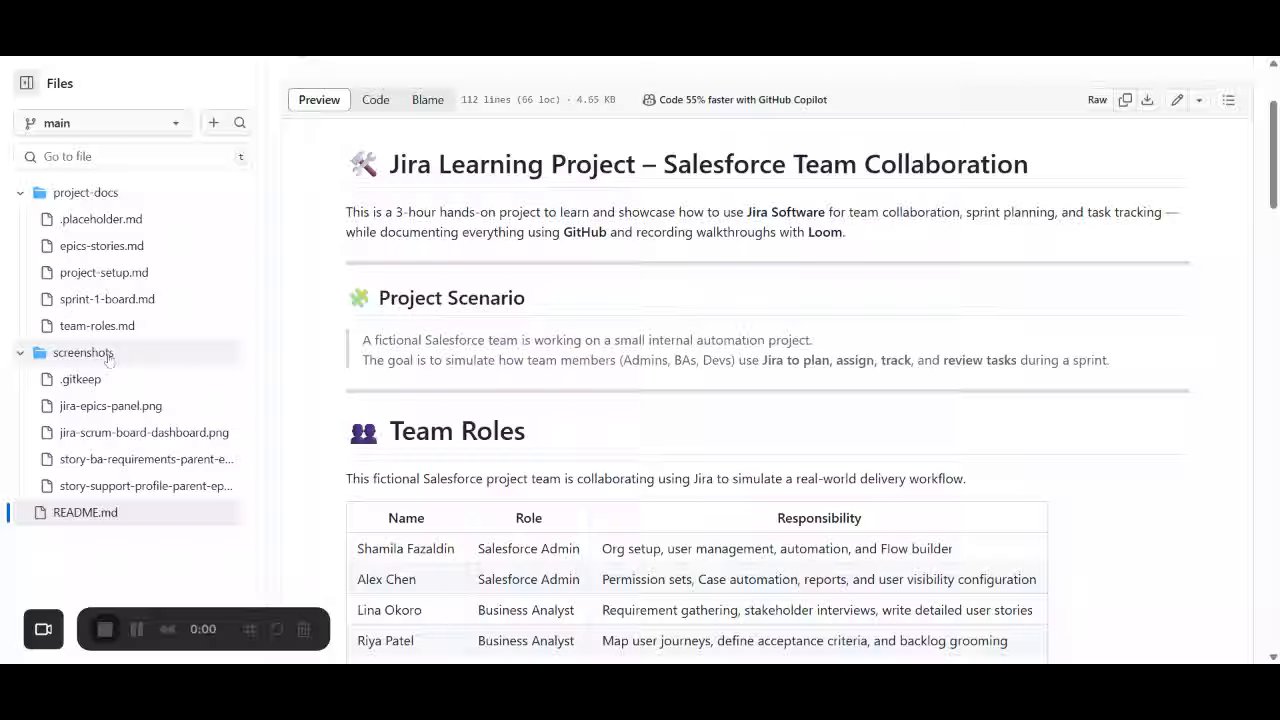1280x720 pixels.
Task: Click file icon next to README.md
Action: pyautogui.click(x=40, y=513)
